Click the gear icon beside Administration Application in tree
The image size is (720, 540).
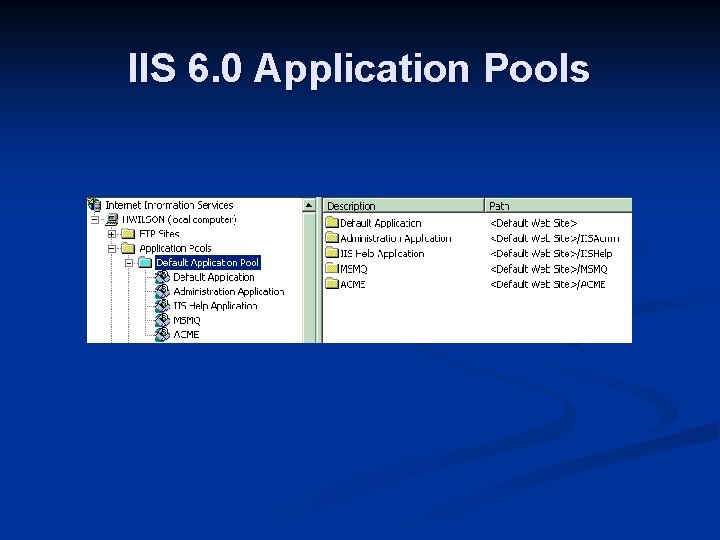pyautogui.click(x=162, y=291)
